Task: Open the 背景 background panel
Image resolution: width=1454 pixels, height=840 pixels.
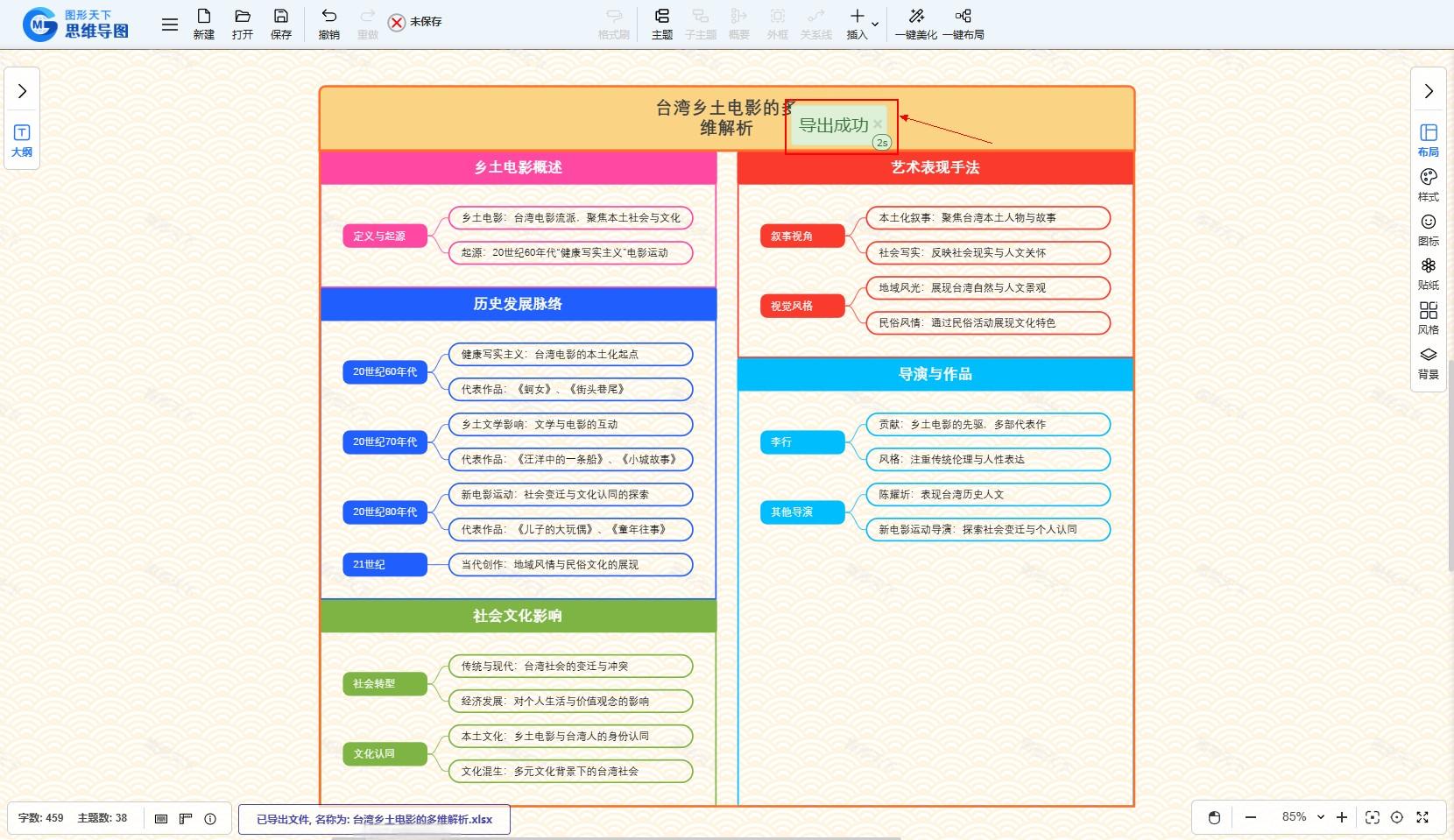Action: point(1428,363)
